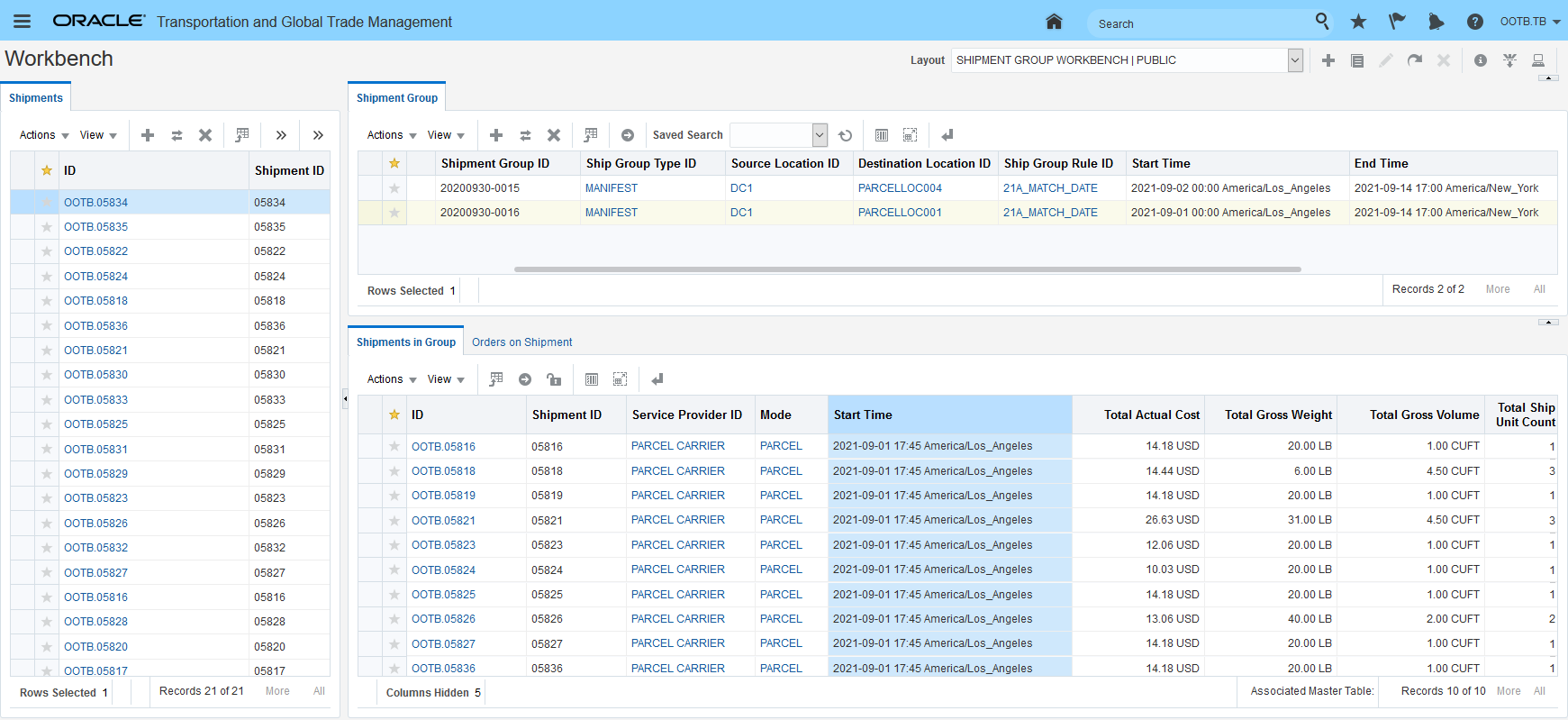Click the search magnifier icon
Image resolution: width=1568 pixels, height=720 pixels.
click(1321, 22)
